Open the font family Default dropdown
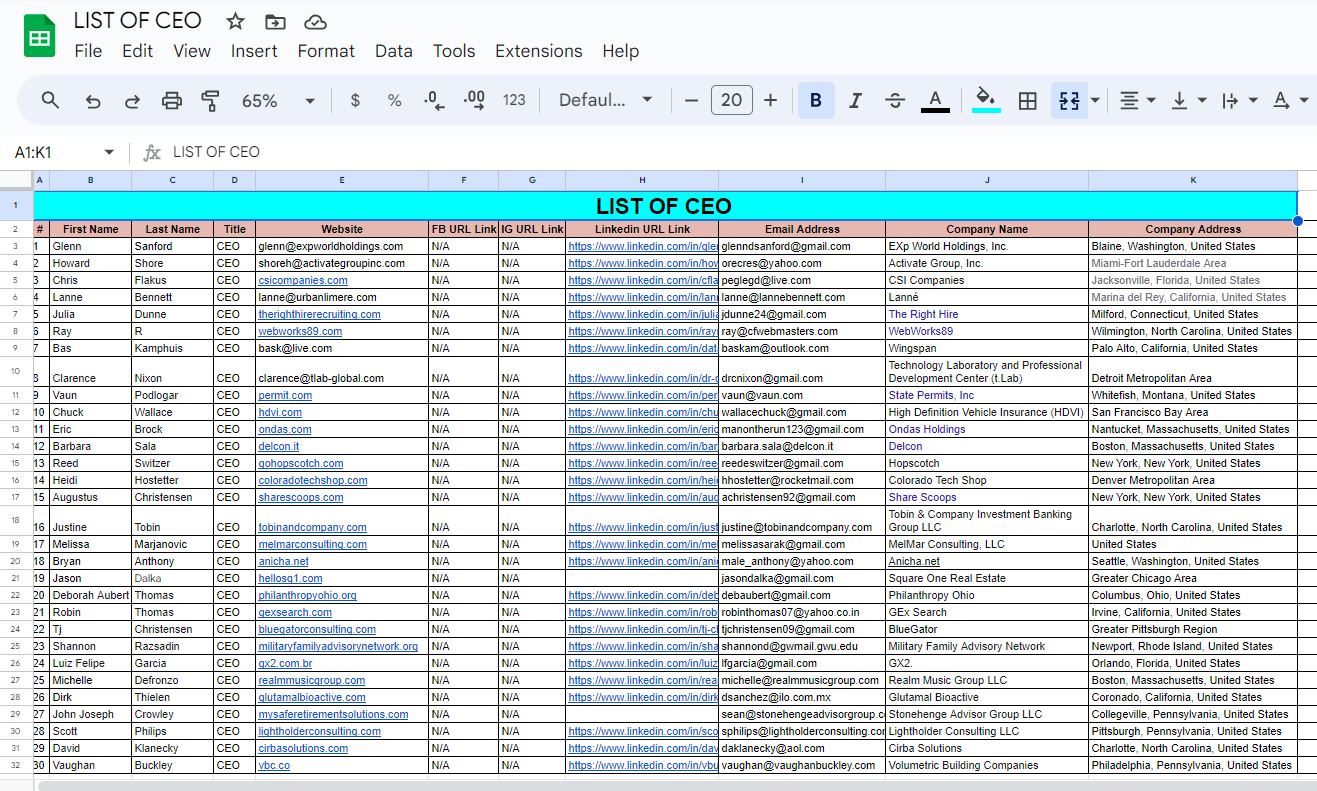Viewport: 1317px width, 791px height. pos(605,100)
